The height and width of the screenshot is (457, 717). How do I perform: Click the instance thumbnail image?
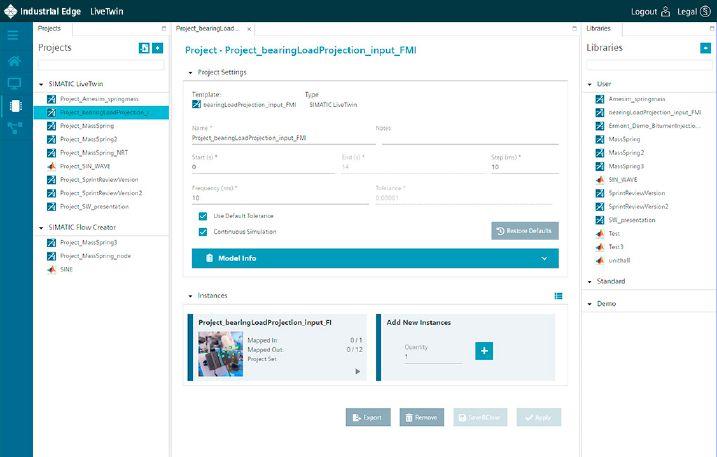click(x=220, y=355)
